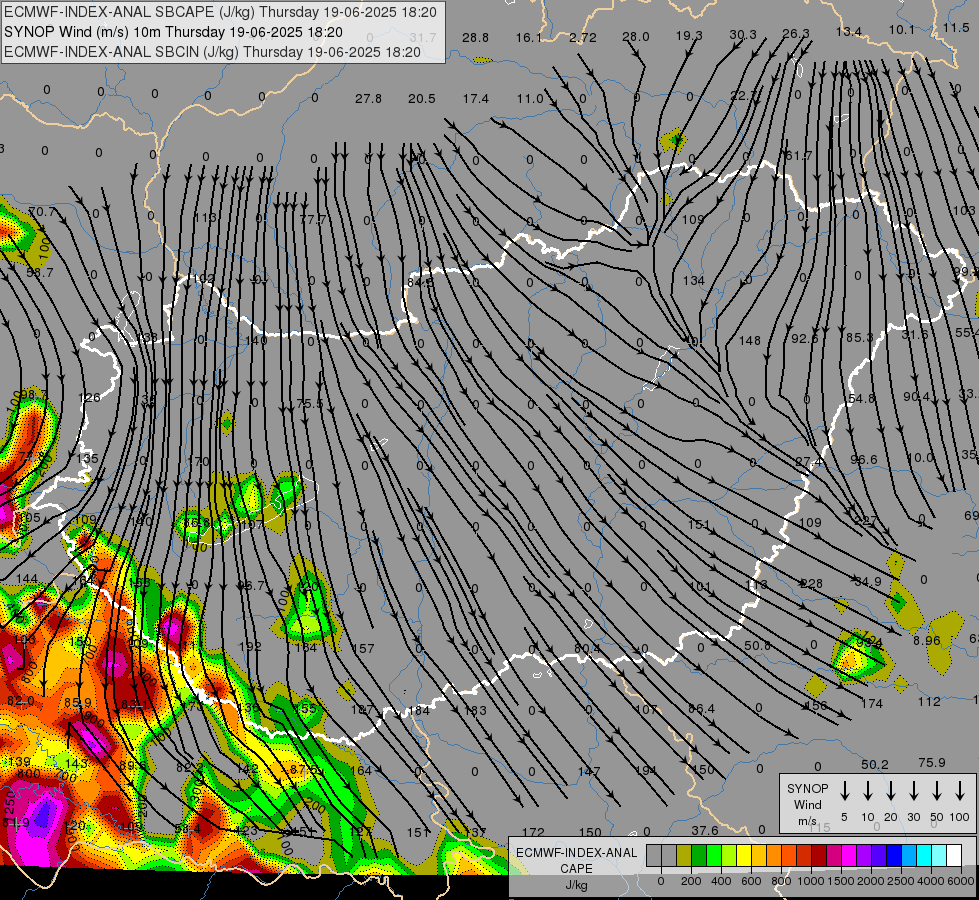Click the SYNOP wind arrow labeled 10
Viewport: 979px width, 900px height.
pyautogui.click(x=868, y=791)
